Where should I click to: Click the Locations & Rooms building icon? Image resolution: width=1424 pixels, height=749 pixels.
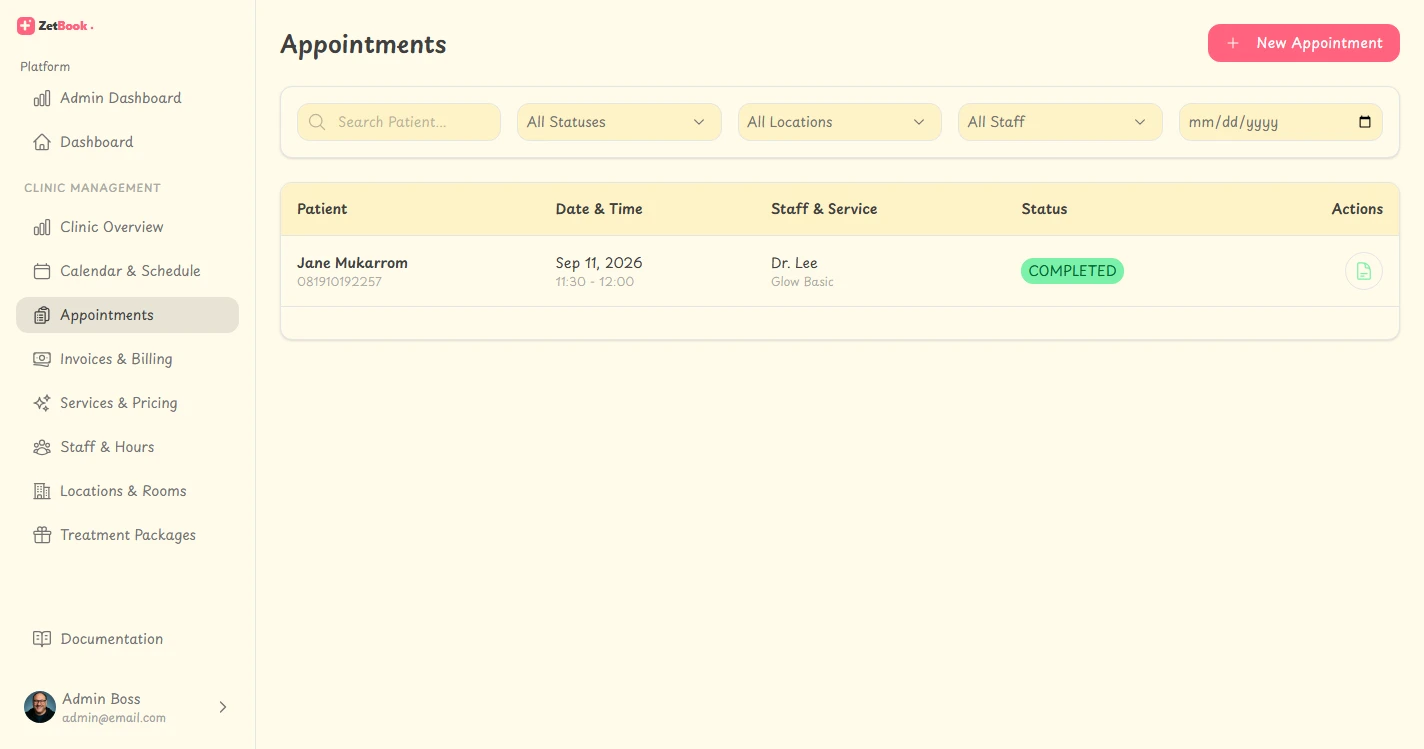pyautogui.click(x=42, y=491)
